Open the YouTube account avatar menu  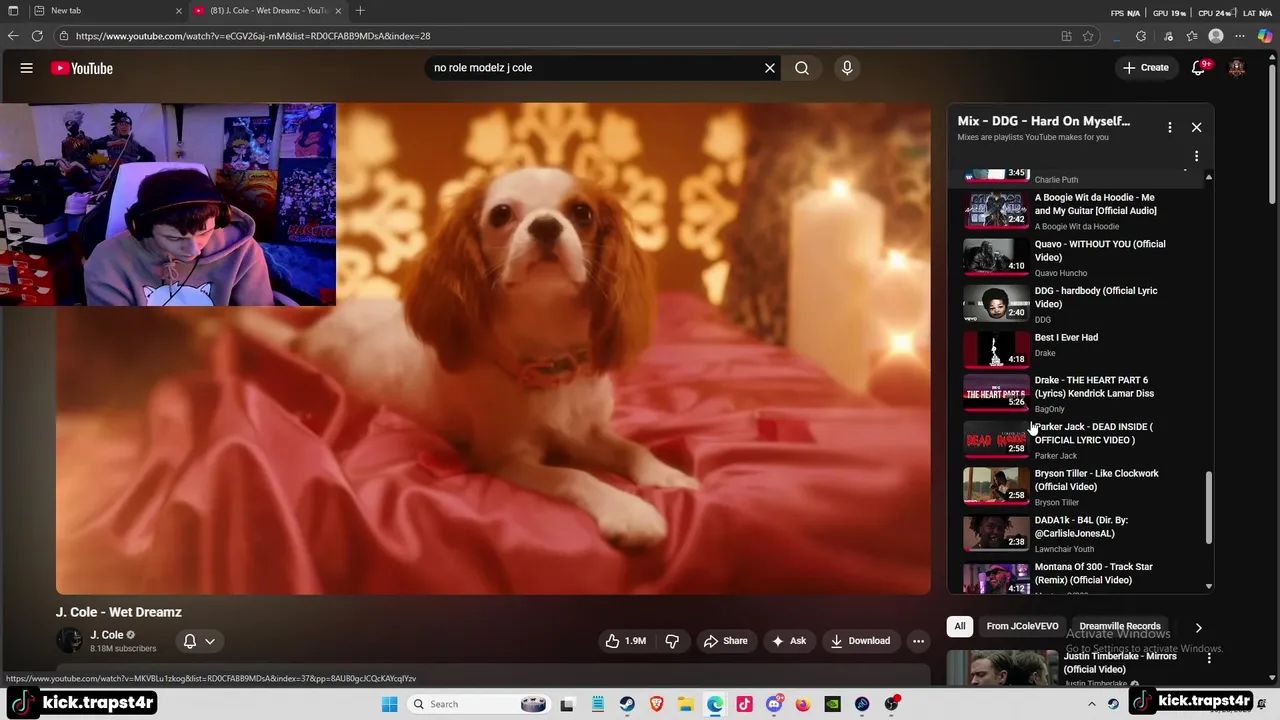pyautogui.click(x=1237, y=68)
